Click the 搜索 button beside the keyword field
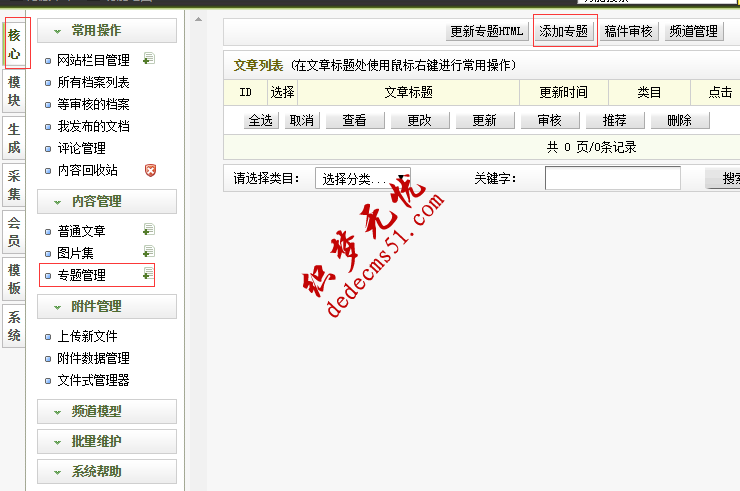The width and height of the screenshot is (740, 491). pos(723,178)
